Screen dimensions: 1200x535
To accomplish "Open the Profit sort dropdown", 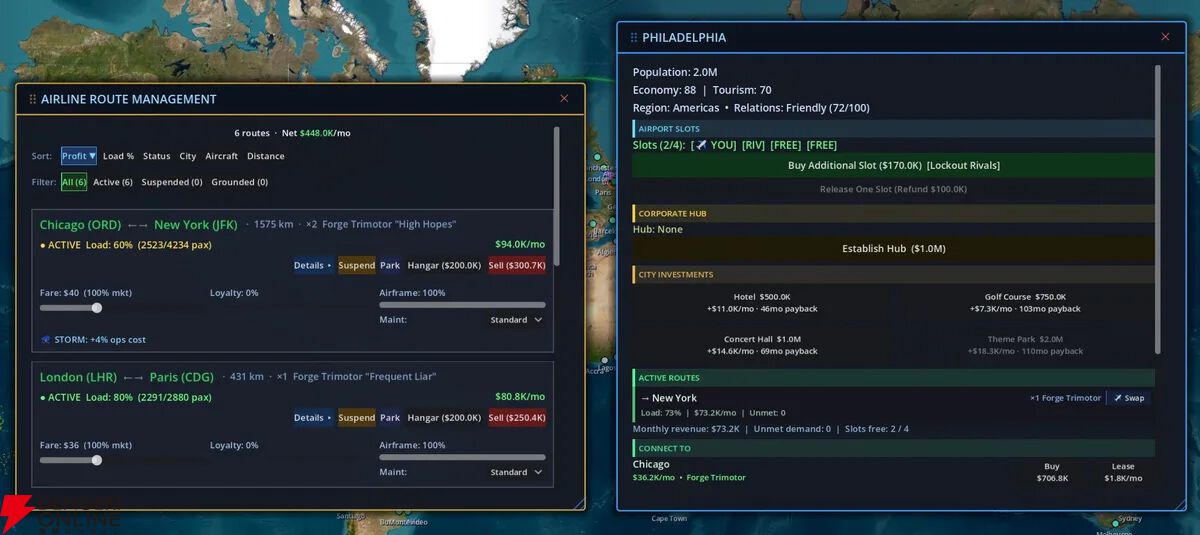I will click(78, 156).
